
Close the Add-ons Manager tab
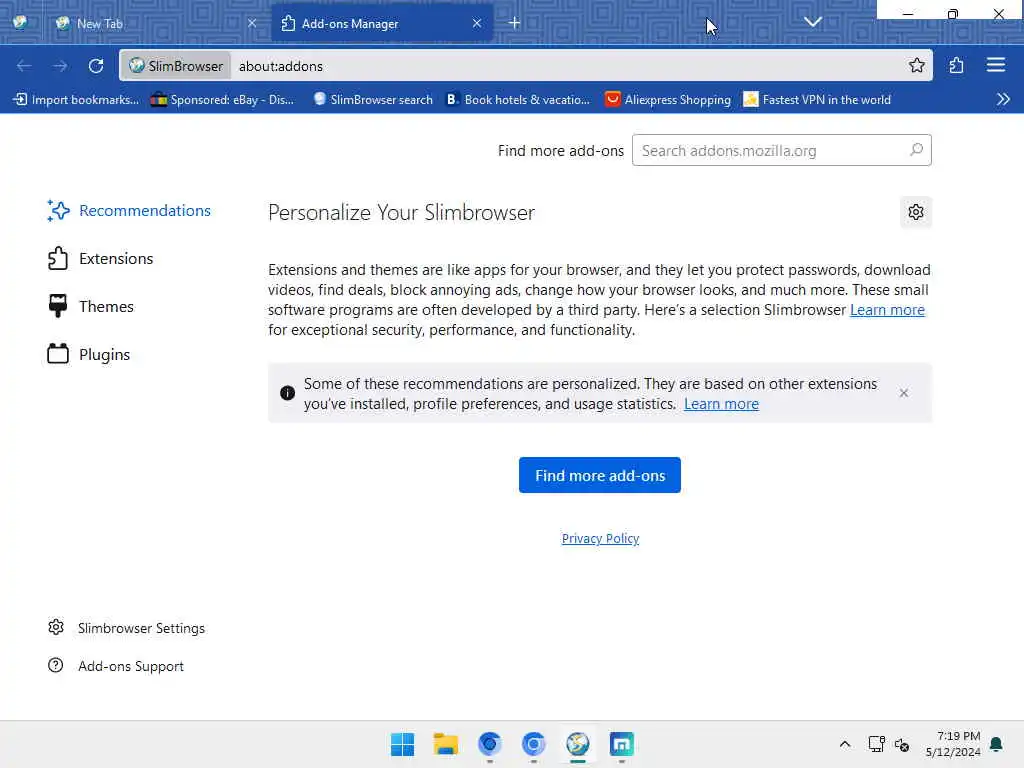pos(477,23)
